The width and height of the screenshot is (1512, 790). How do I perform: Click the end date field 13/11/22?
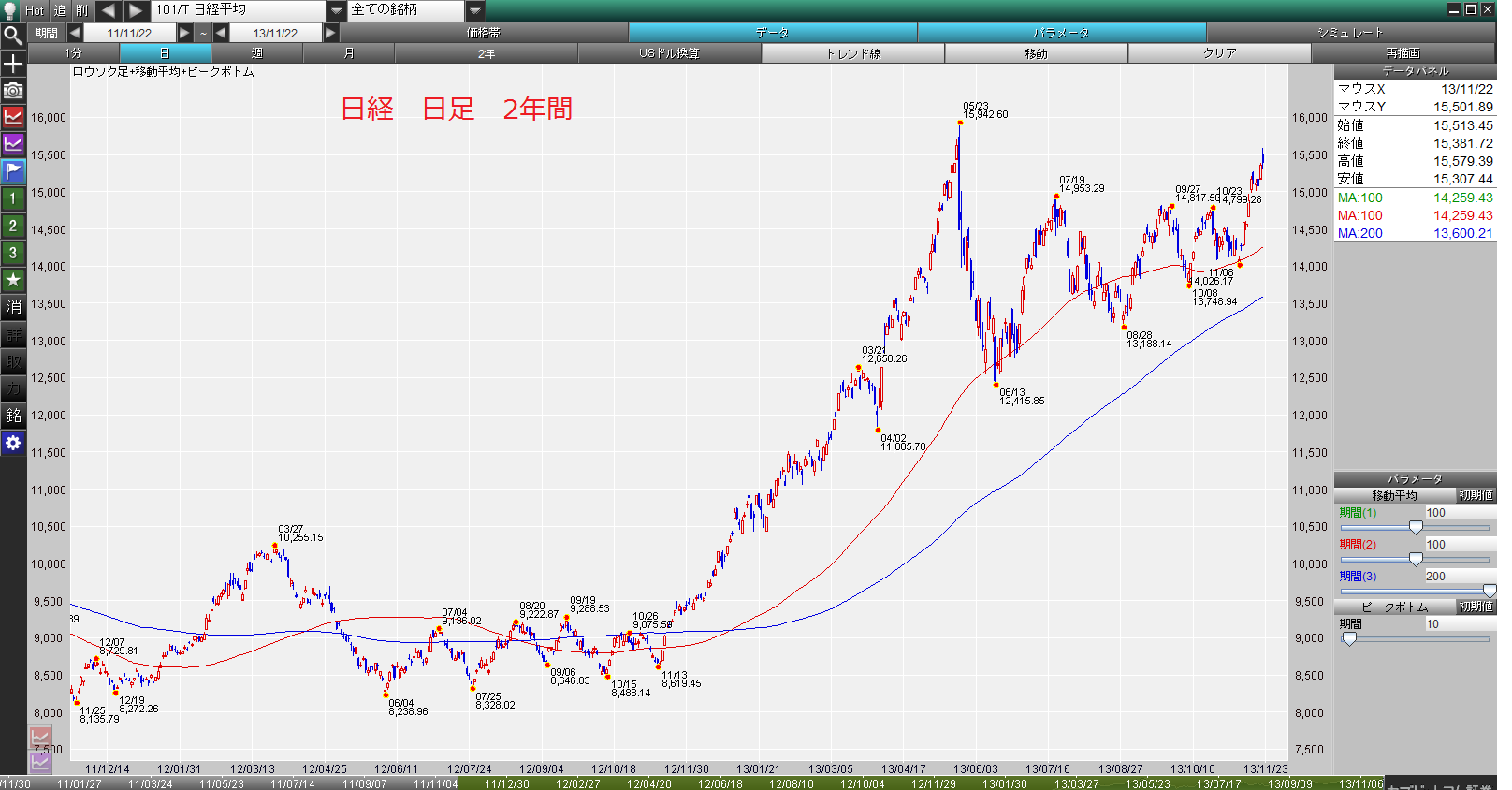275,33
